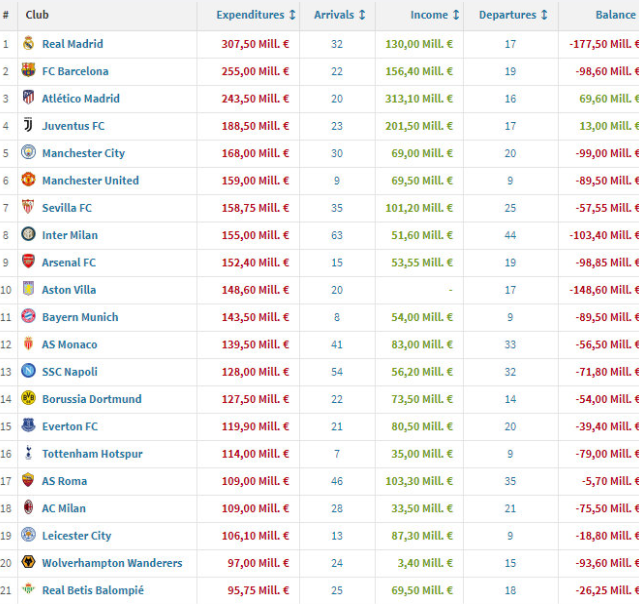639x604 pixels.
Task: Click AS Monaco's 33 departures value
Action: 510,344
